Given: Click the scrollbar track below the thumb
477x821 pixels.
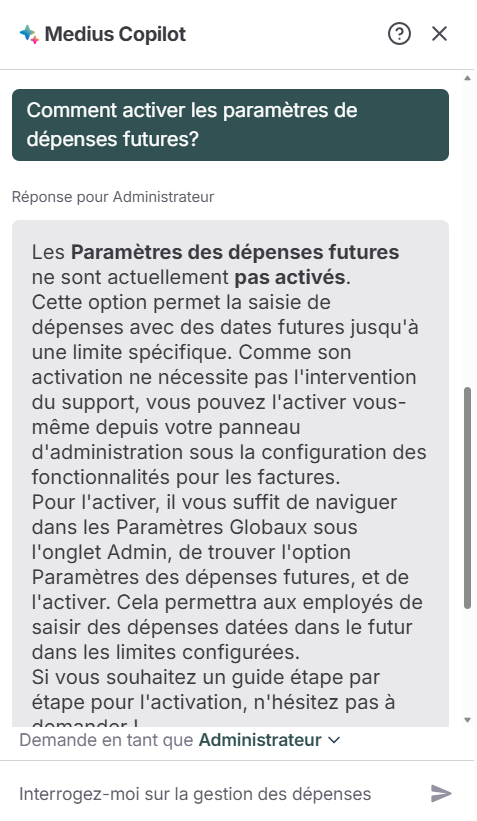Looking at the screenshot, I should (468, 660).
